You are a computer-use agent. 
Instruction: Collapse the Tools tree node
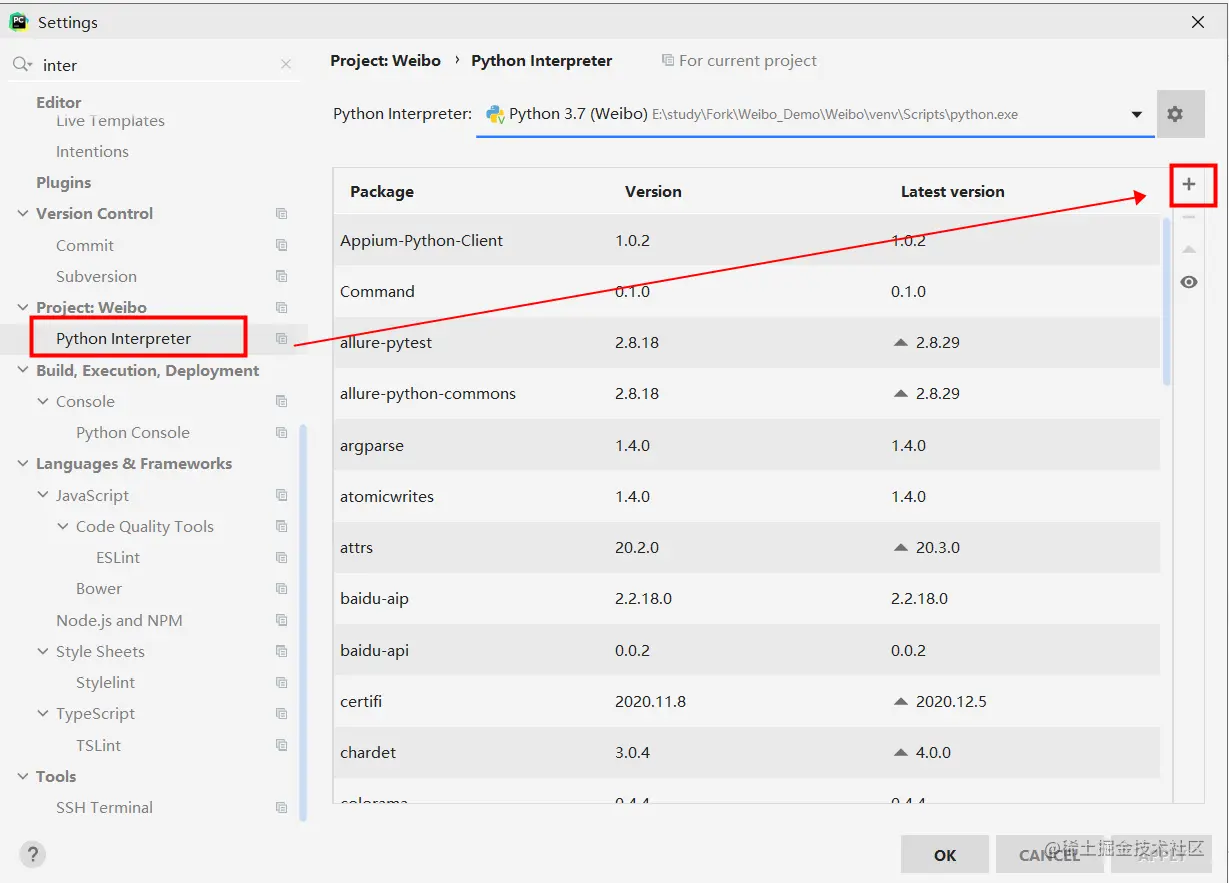pyautogui.click(x=23, y=776)
